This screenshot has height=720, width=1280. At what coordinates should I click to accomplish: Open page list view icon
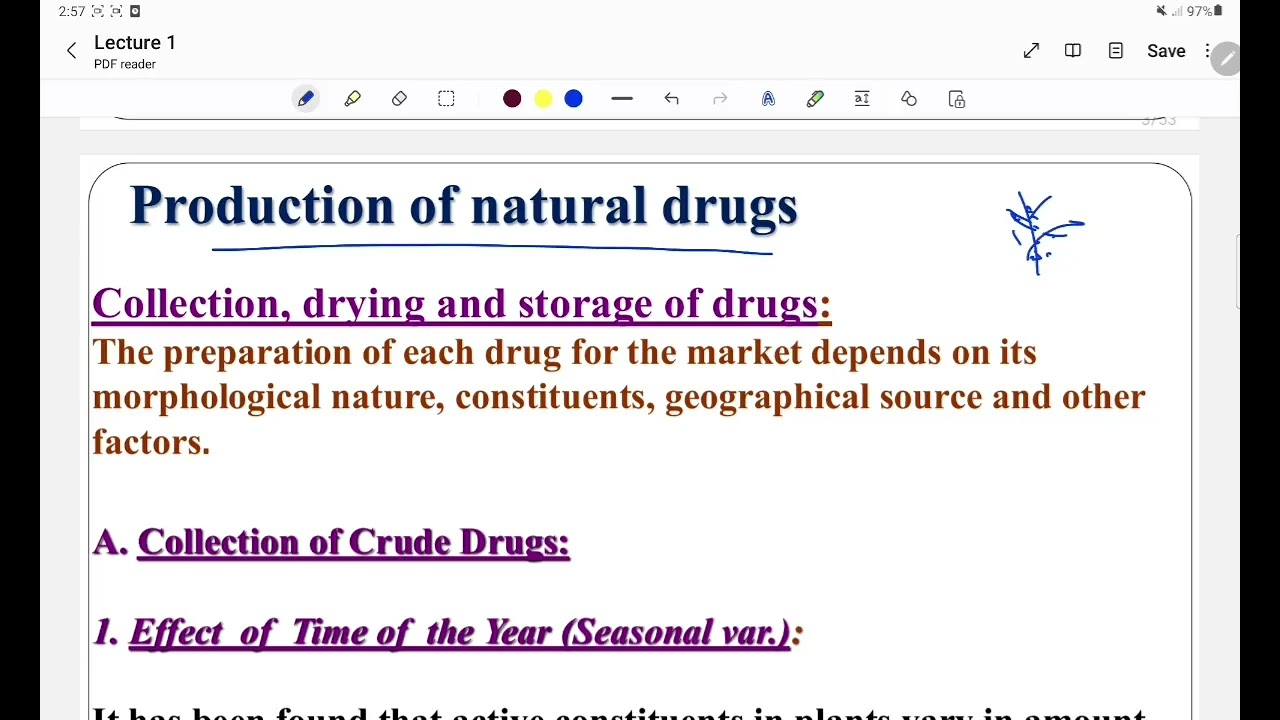coord(1116,51)
